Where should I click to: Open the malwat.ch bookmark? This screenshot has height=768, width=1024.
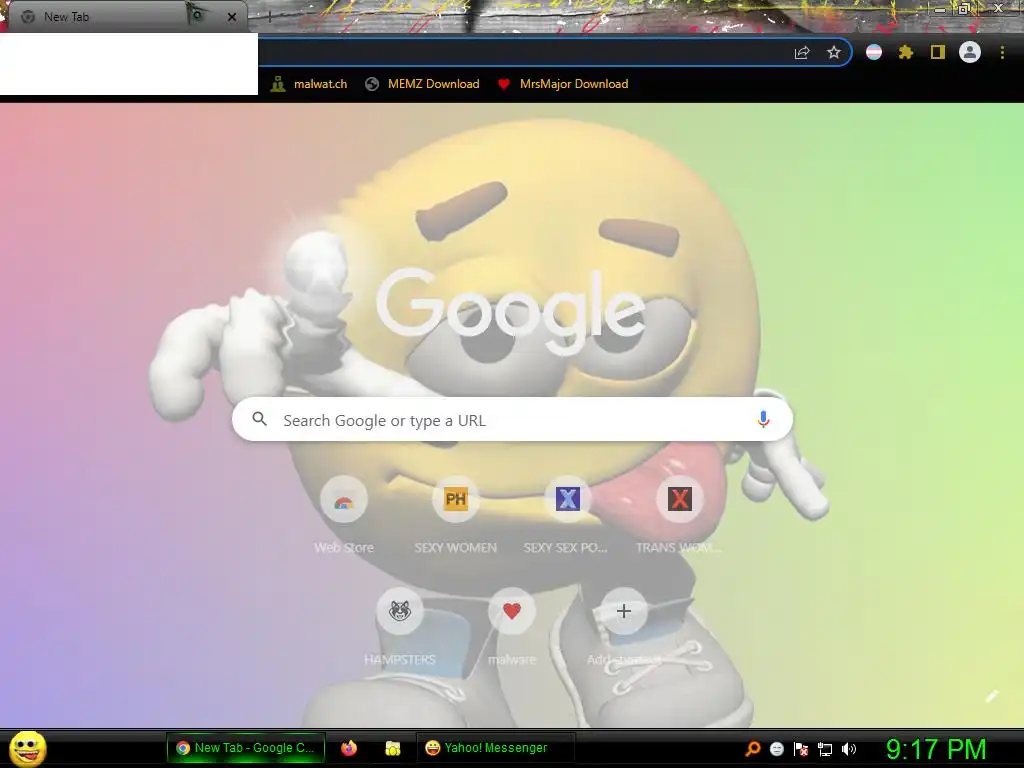308,84
